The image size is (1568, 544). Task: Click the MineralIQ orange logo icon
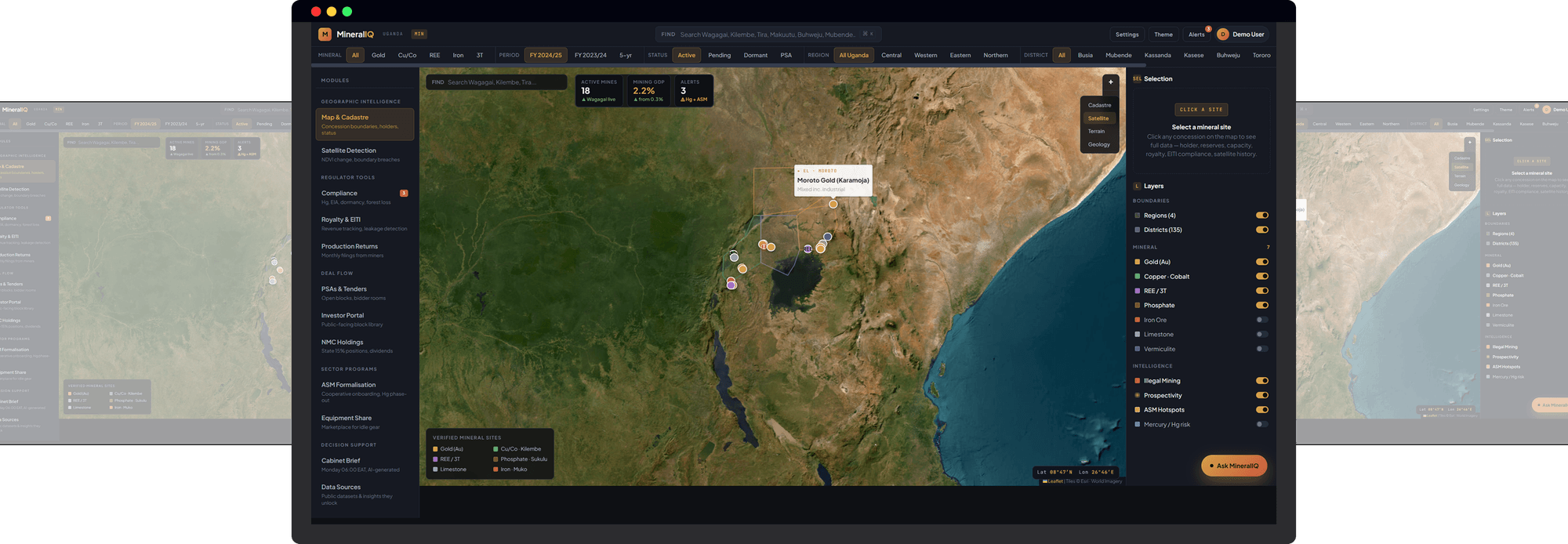[325, 34]
